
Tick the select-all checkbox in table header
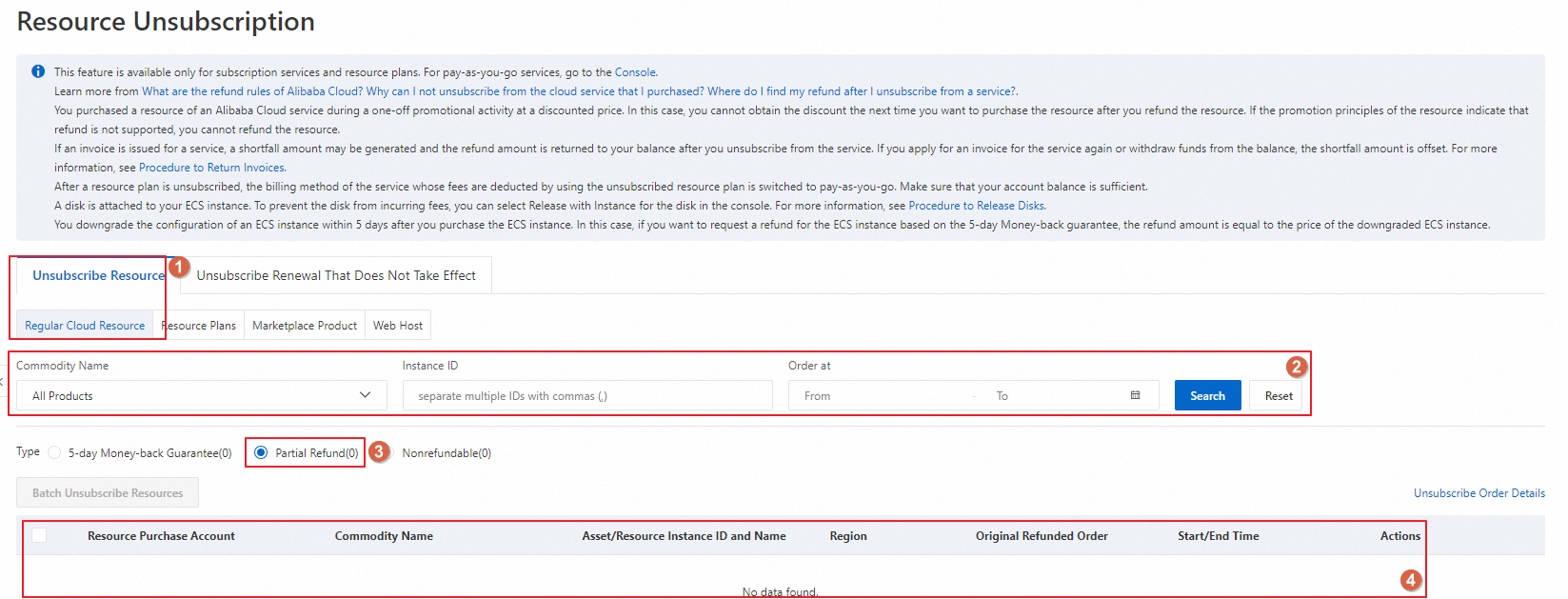pyautogui.click(x=39, y=535)
